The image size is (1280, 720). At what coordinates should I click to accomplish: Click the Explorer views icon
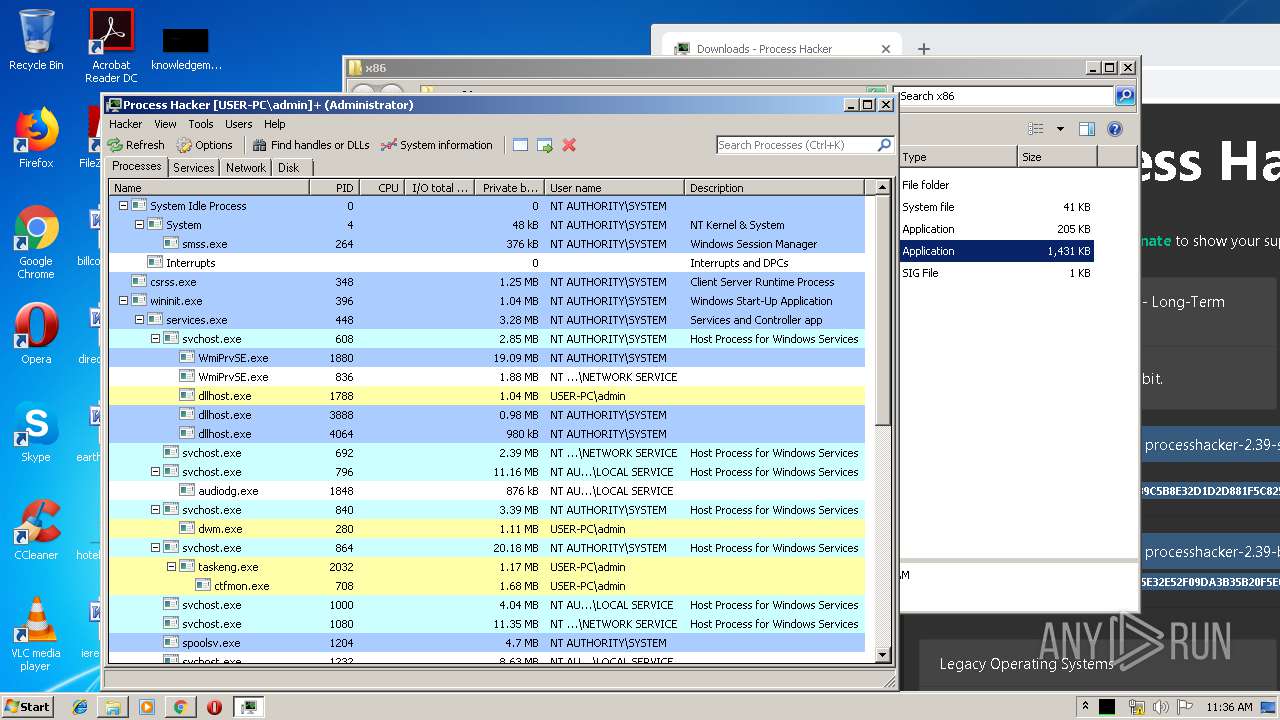tap(1036, 129)
